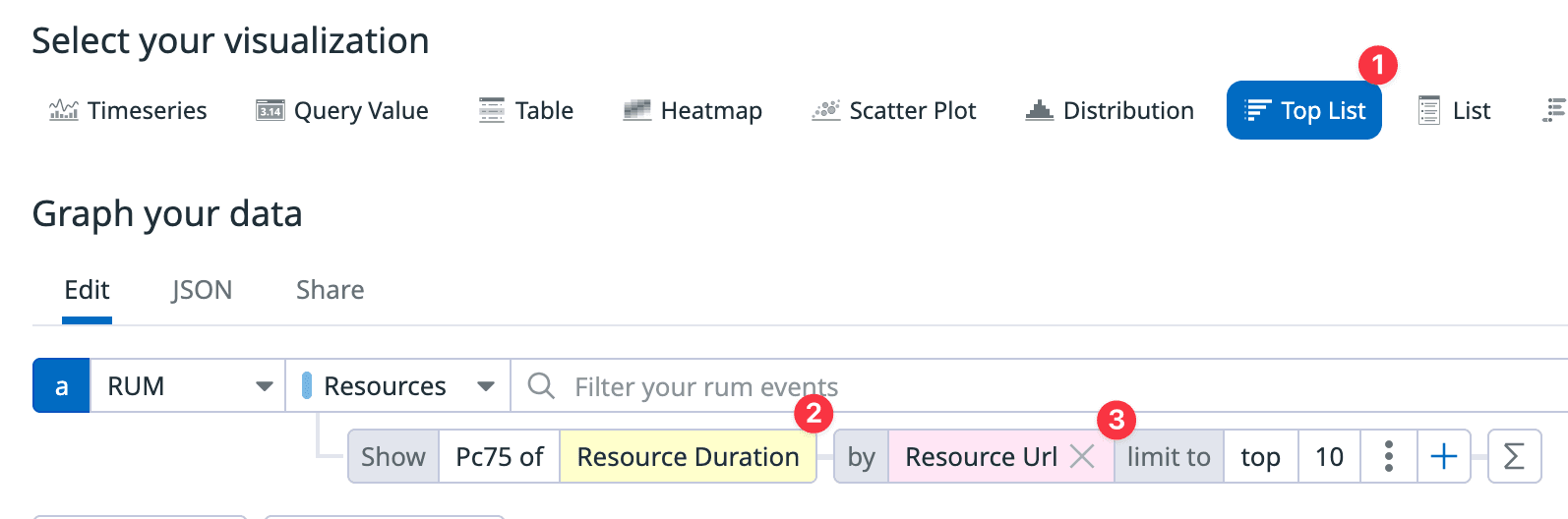Add another group-by with plus icon
This screenshot has height=519, width=1568.
[1443, 456]
